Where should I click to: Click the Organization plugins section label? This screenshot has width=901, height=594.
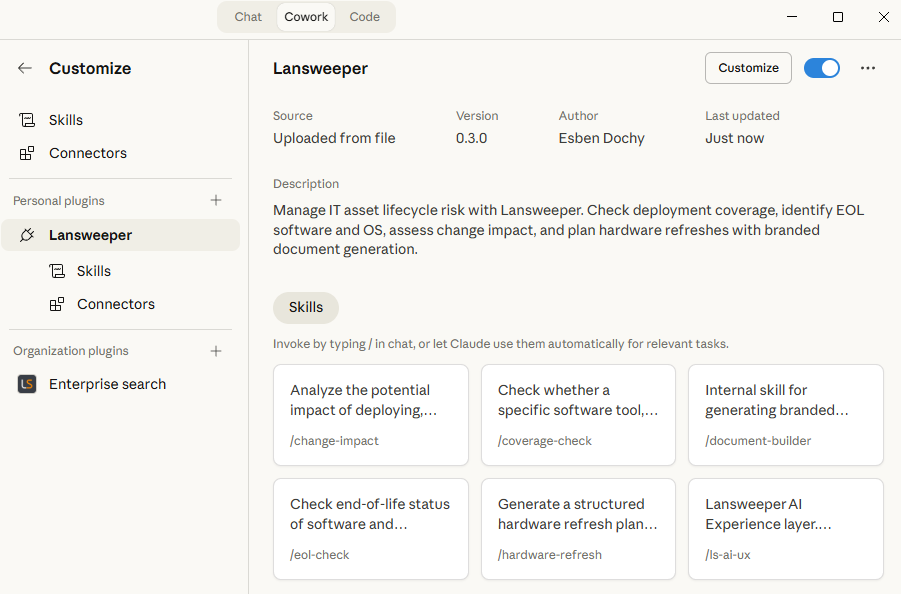(x=71, y=351)
